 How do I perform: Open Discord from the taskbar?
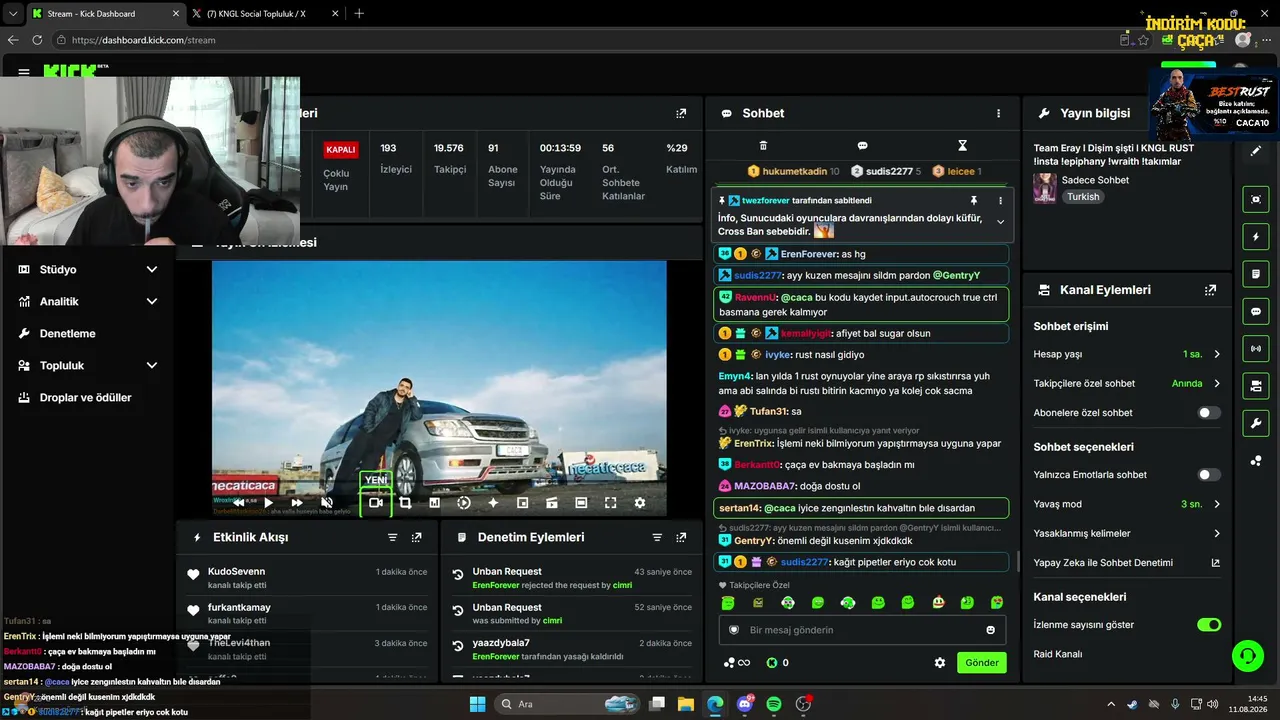[x=745, y=704]
